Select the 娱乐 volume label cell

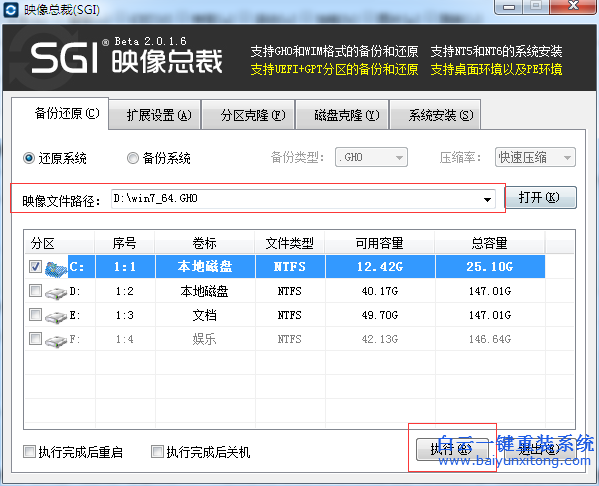click(x=205, y=339)
